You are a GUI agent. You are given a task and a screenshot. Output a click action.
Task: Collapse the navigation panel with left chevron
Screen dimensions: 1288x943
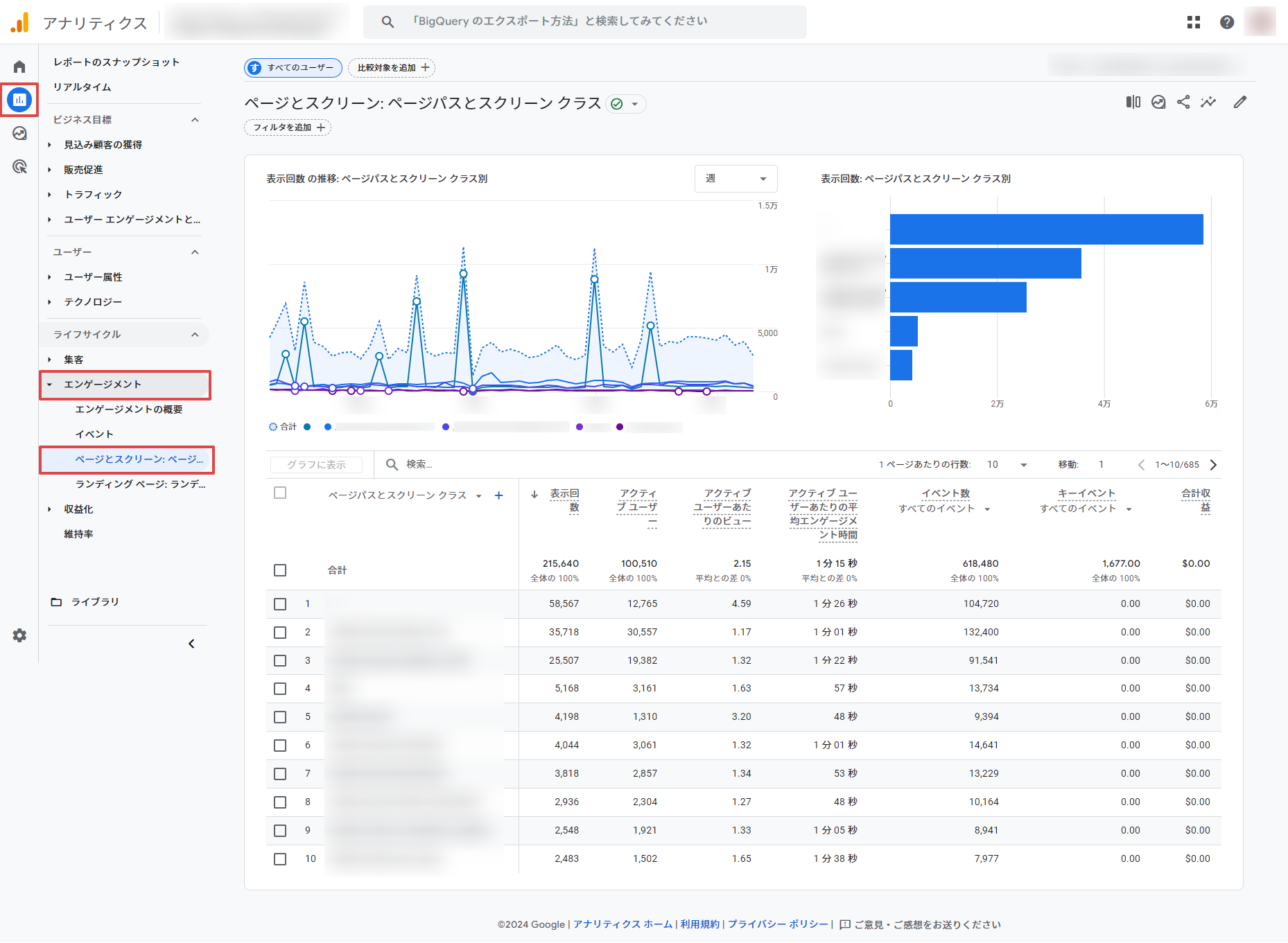click(191, 644)
